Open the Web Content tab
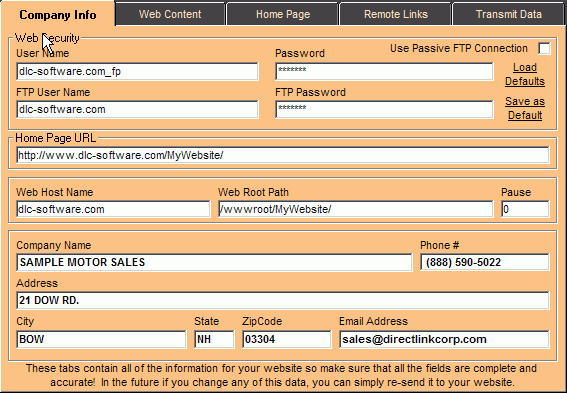The width and height of the screenshot is (567, 393). [x=170, y=14]
